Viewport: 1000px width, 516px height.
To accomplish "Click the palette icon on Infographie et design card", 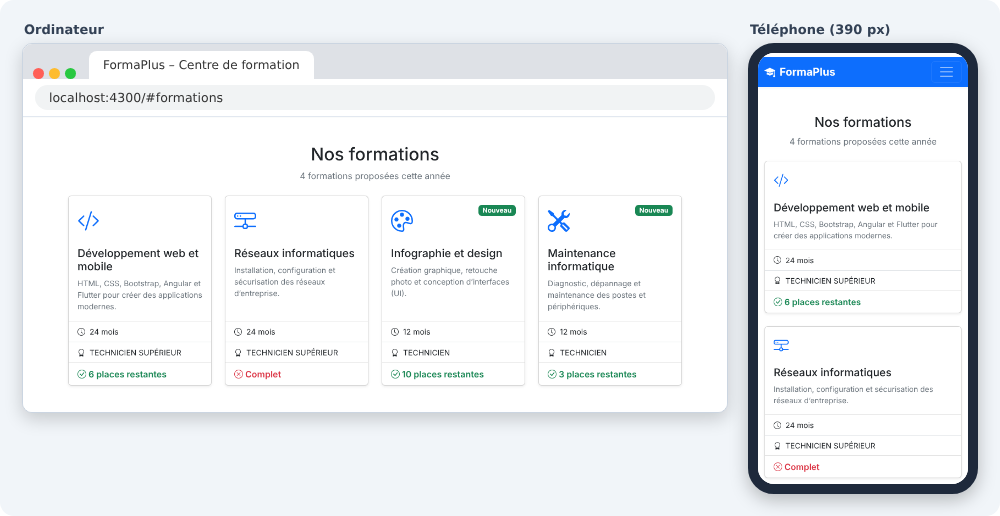I will point(402,221).
